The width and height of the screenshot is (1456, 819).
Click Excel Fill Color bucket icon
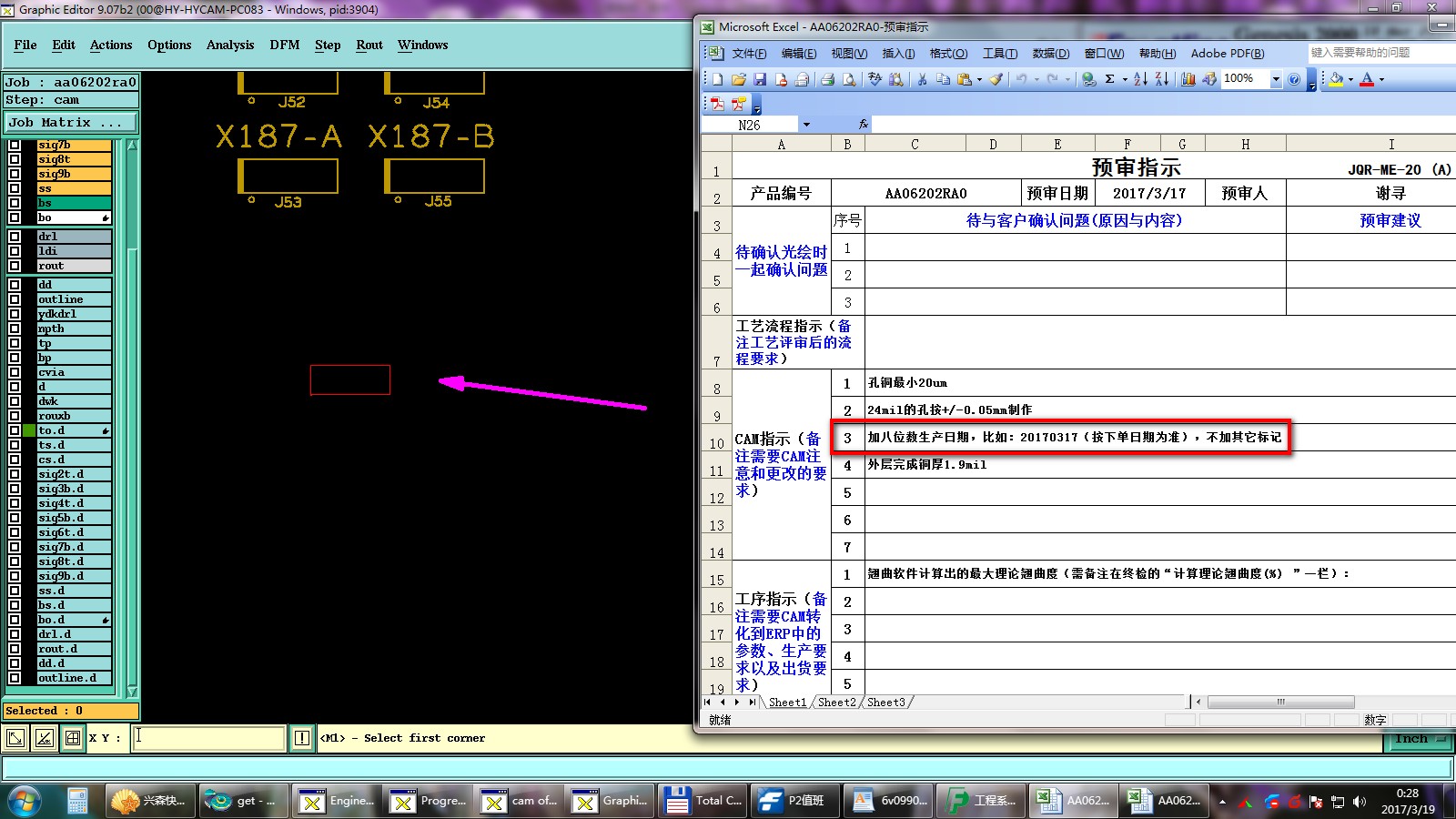[1336, 79]
